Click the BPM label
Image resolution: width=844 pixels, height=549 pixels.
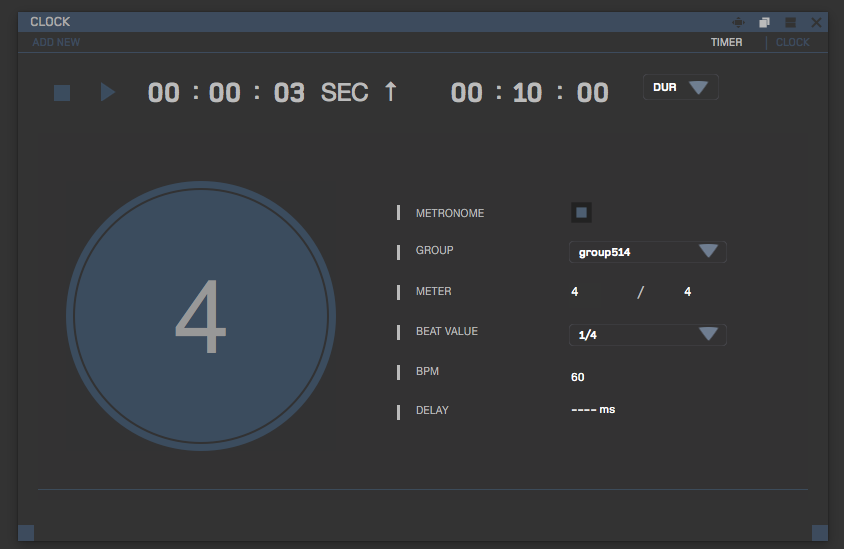pyautogui.click(x=427, y=371)
